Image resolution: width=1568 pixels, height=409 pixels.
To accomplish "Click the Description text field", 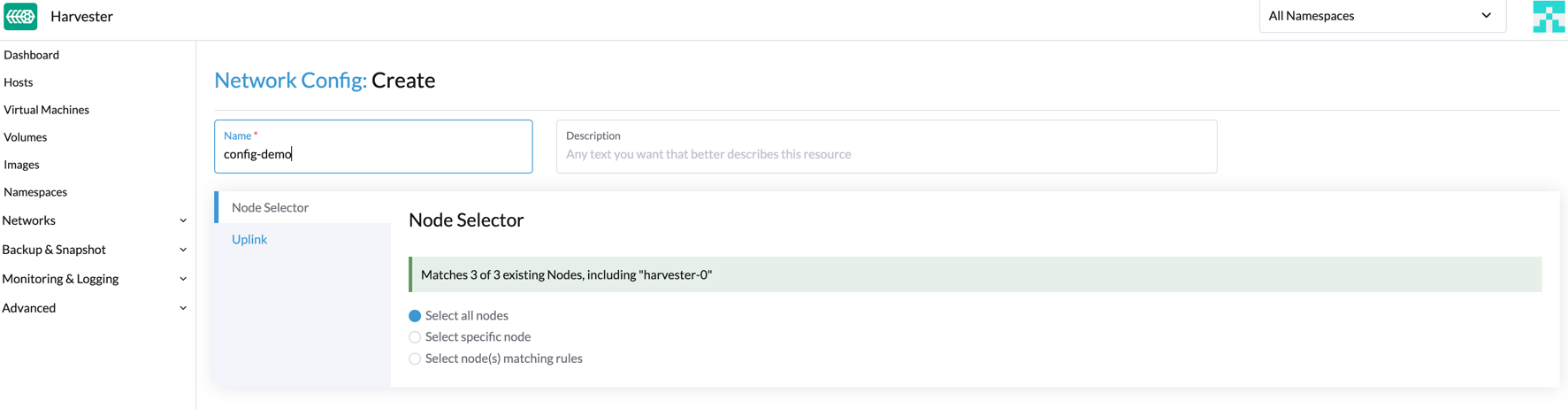I will click(886, 154).
